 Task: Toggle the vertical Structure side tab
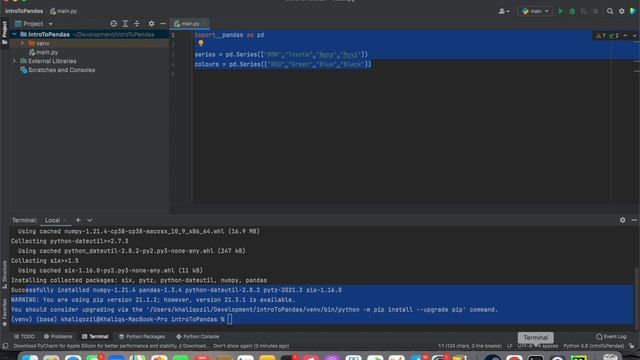[4, 275]
